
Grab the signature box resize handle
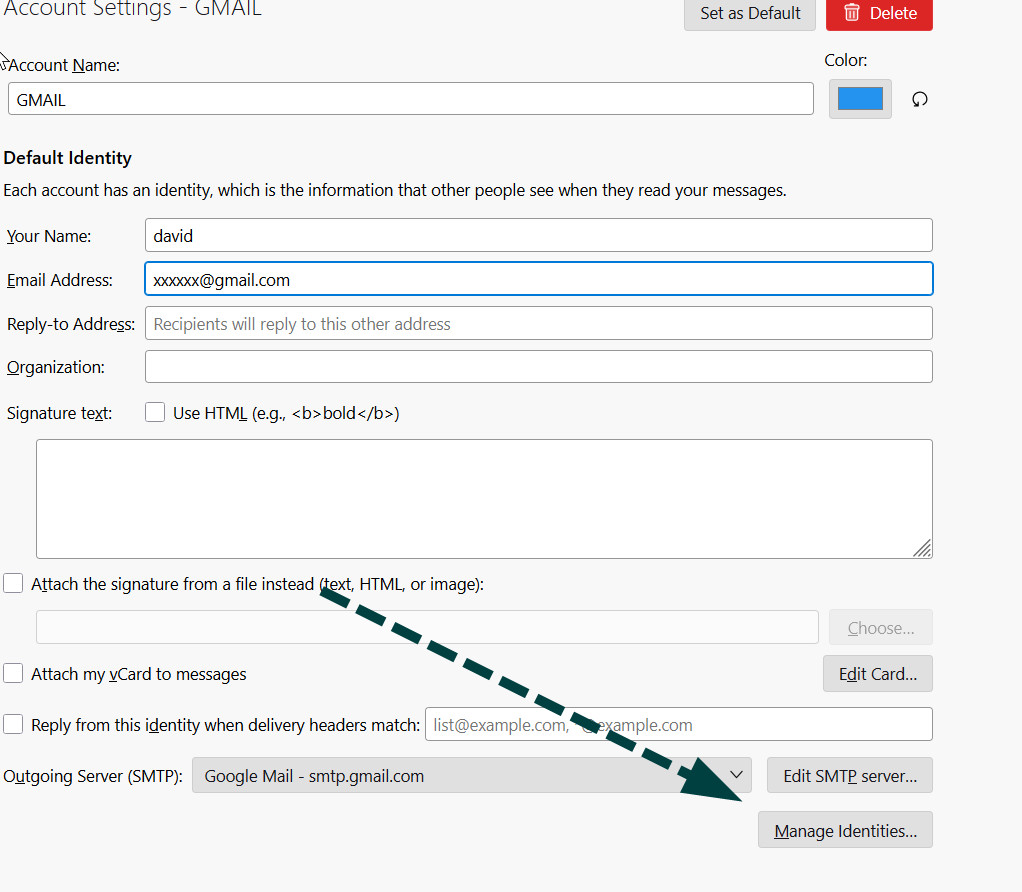click(x=922, y=548)
